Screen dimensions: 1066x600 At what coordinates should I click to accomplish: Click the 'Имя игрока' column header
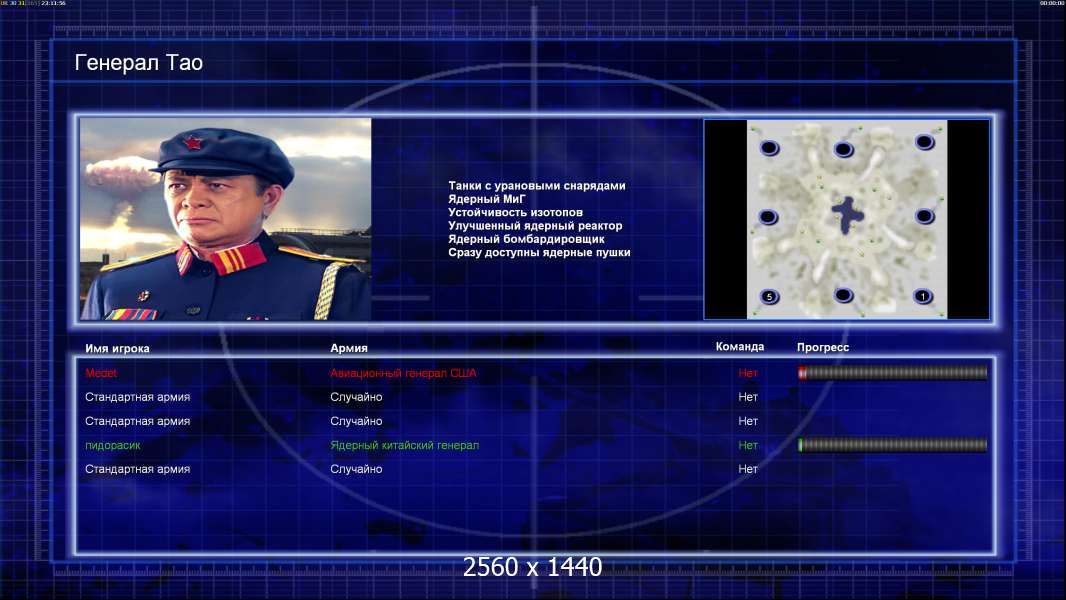point(117,348)
